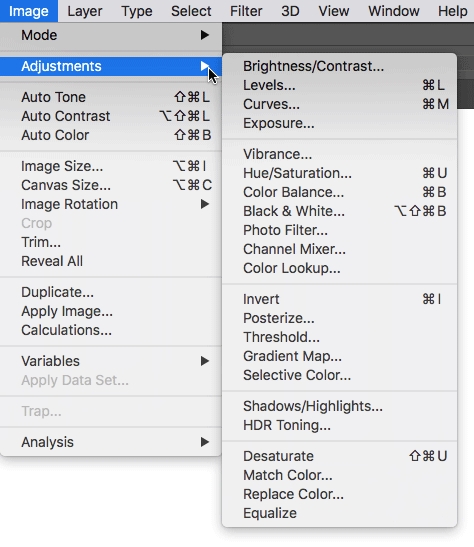
Task: Open Canvas Size dialog
Action: (x=111, y=185)
